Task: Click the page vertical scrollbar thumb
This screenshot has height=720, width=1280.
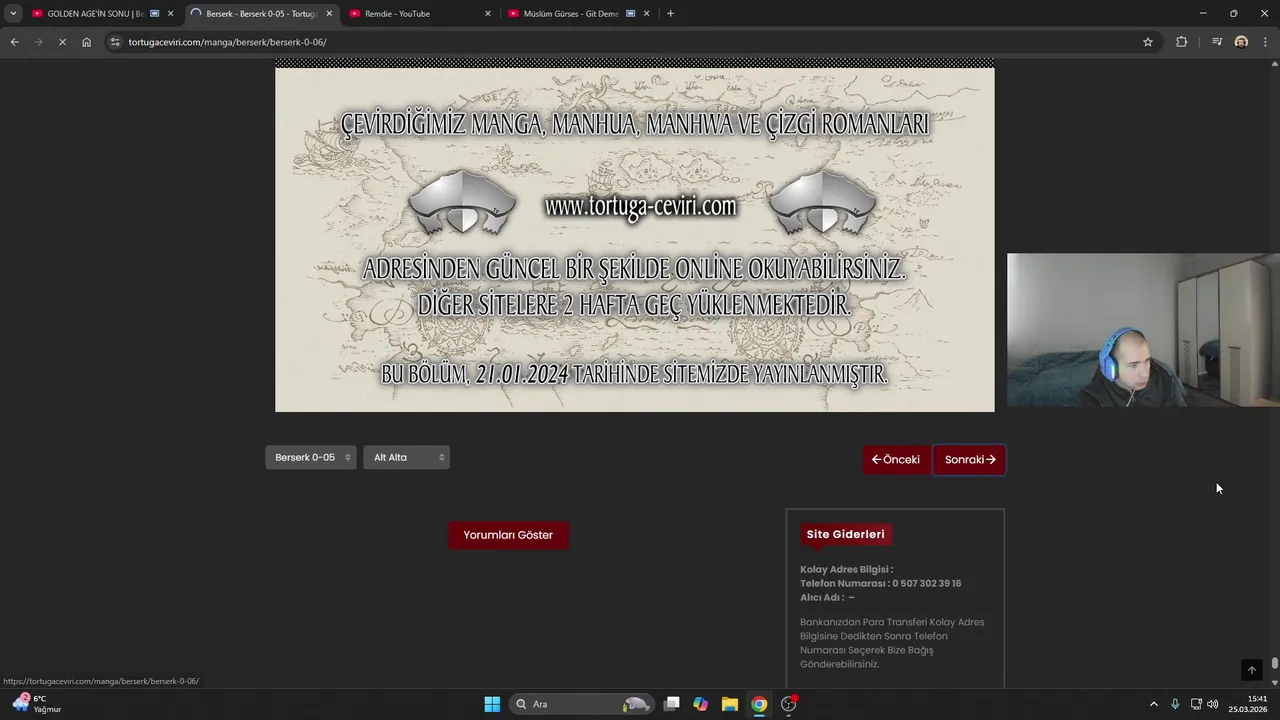Action: click(1275, 665)
